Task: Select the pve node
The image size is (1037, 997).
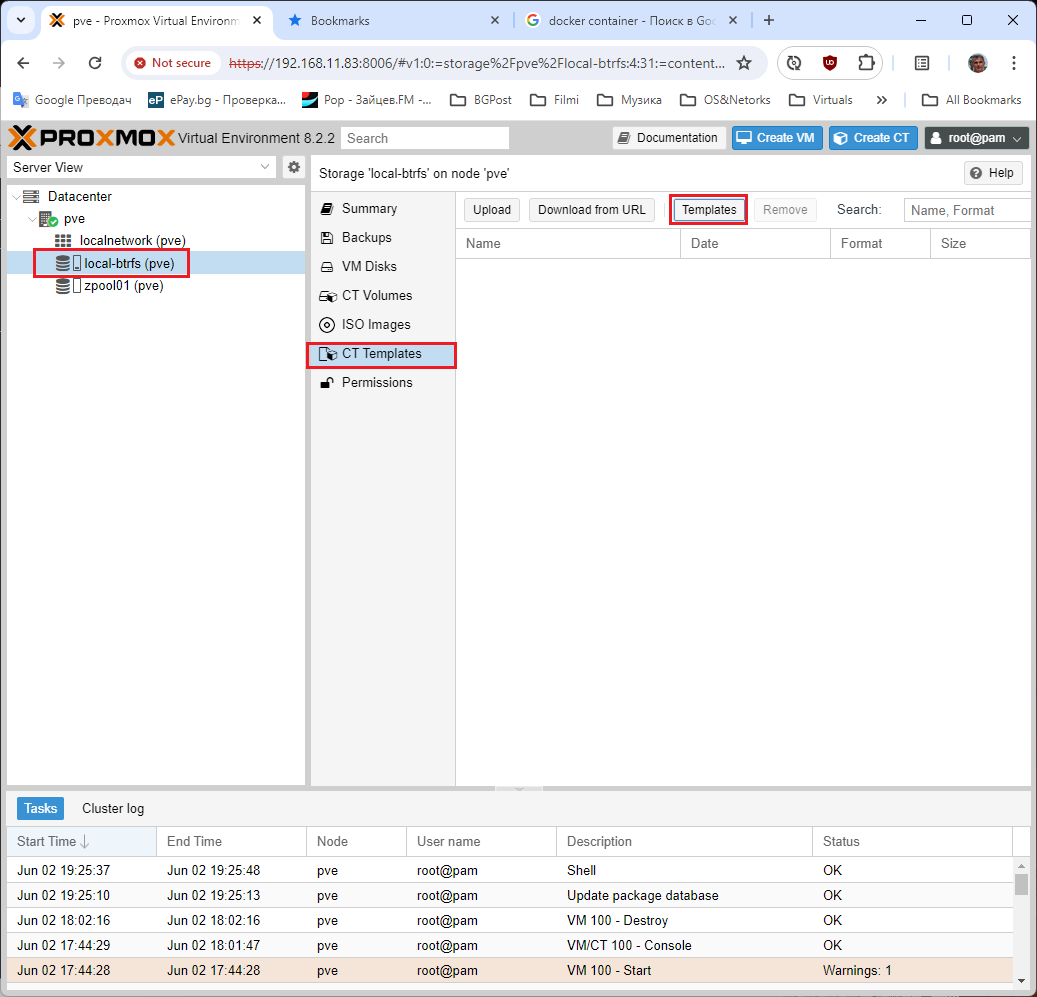Action: pyautogui.click(x=74, y=219)
